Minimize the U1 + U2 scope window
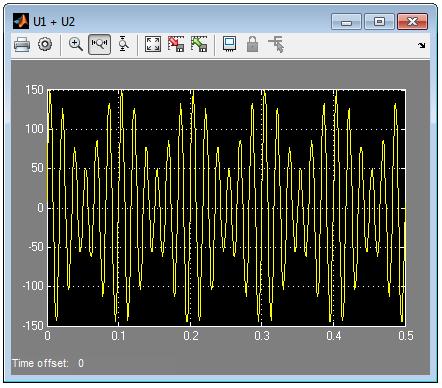This screenshot has width=442, height=388. click(x=346, y=22)
